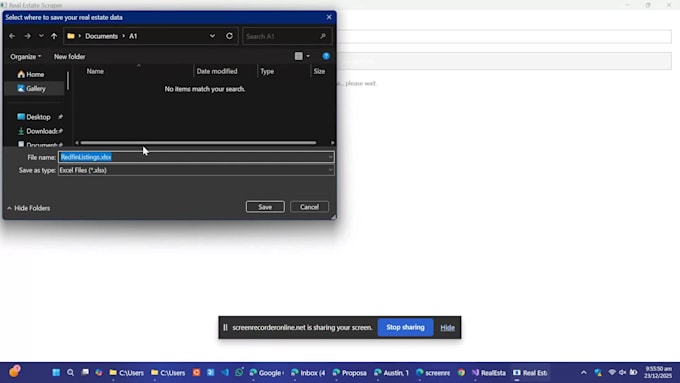Click Stop sharing button
Image resolution: width=680 pixels, height=383 pixels.
[405, 327]
